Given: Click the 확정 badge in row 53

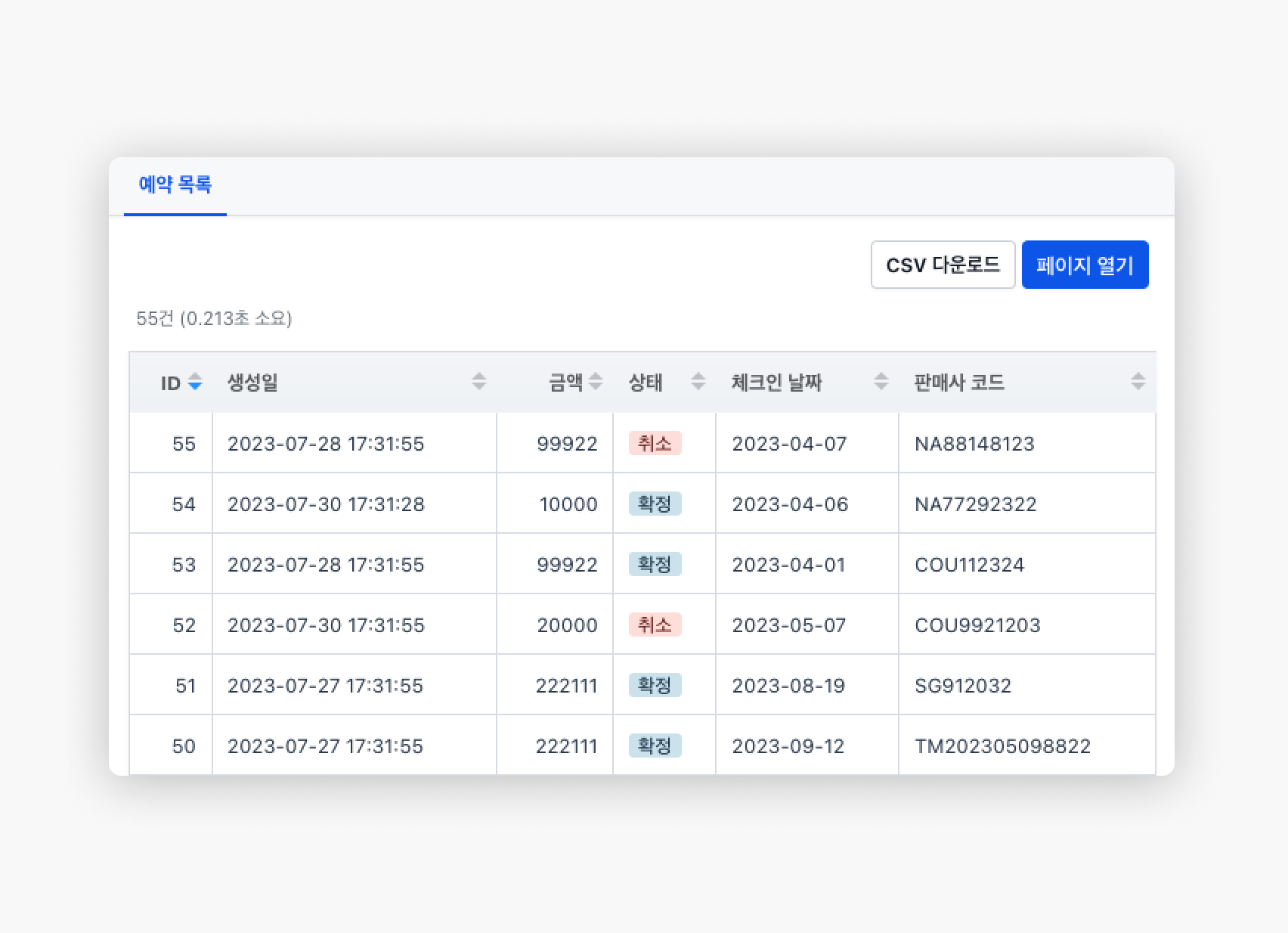Looking at the screenshot, I should 655,564.
